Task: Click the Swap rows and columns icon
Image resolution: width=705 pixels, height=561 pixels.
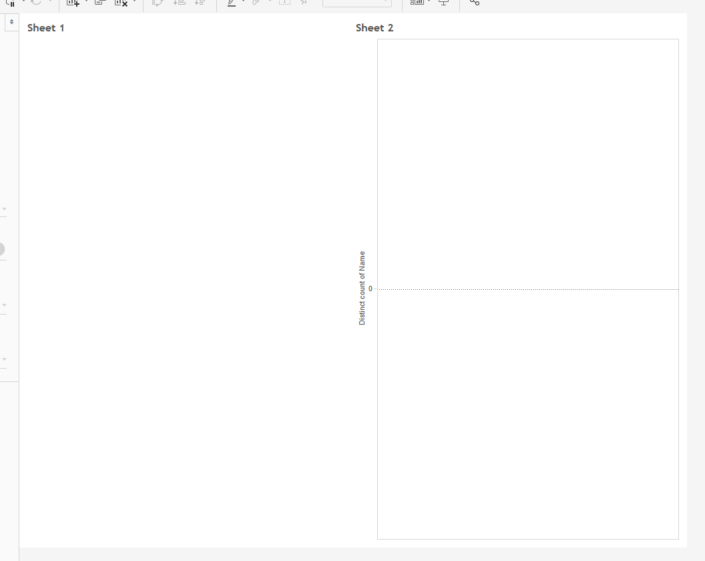Action: [x=157, y=2]
